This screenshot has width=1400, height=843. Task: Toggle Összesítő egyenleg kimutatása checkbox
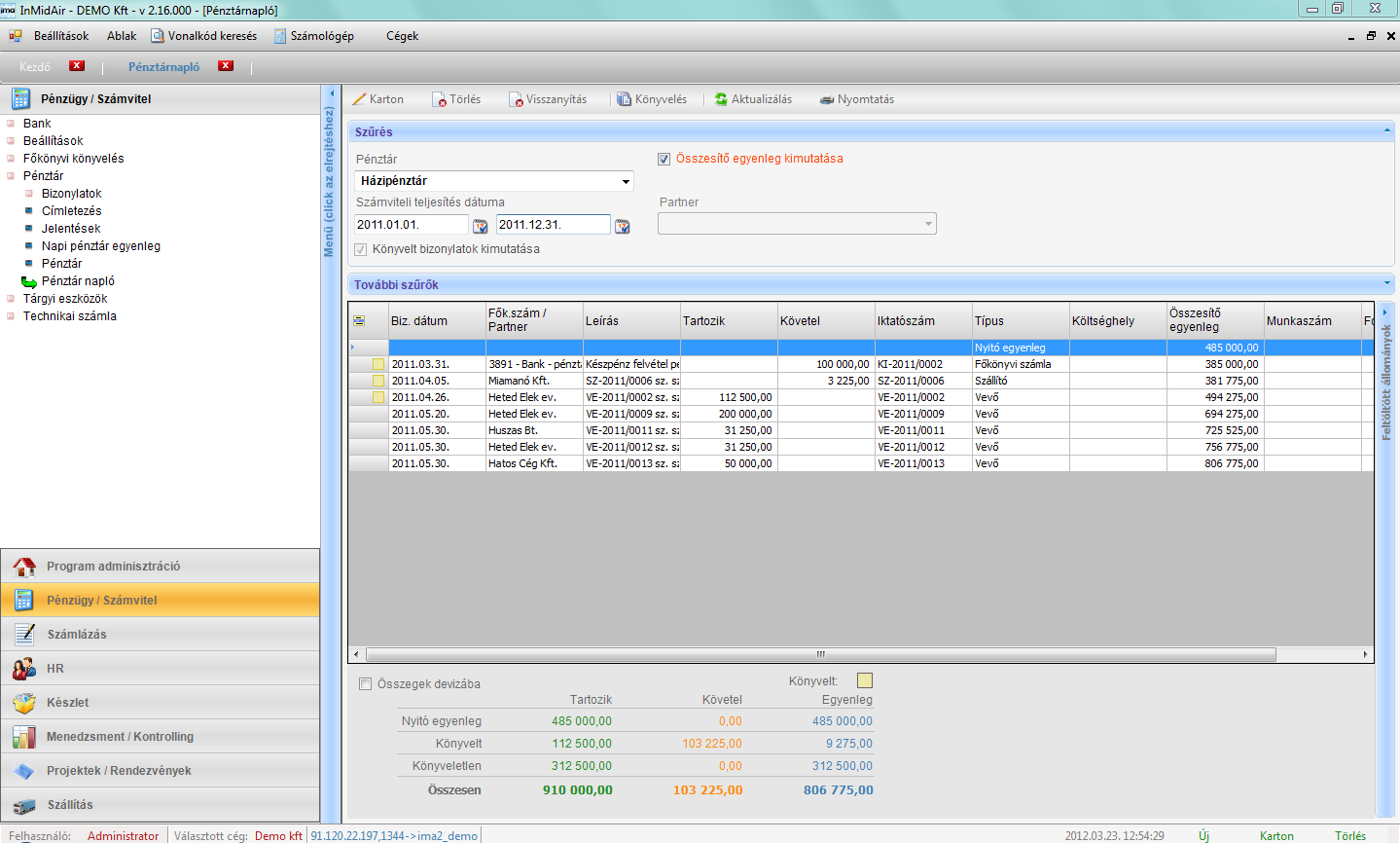[x=664, y=159]
